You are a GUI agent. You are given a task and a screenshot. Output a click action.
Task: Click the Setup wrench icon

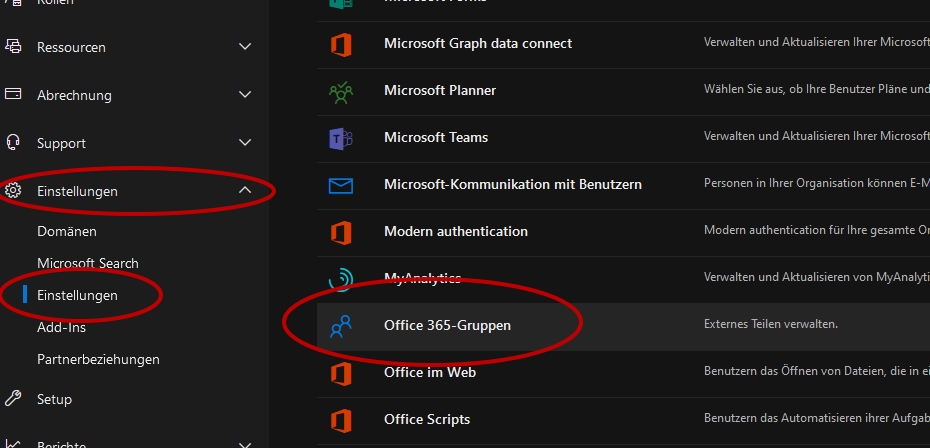pyautogui.click(x=13, y=398)
